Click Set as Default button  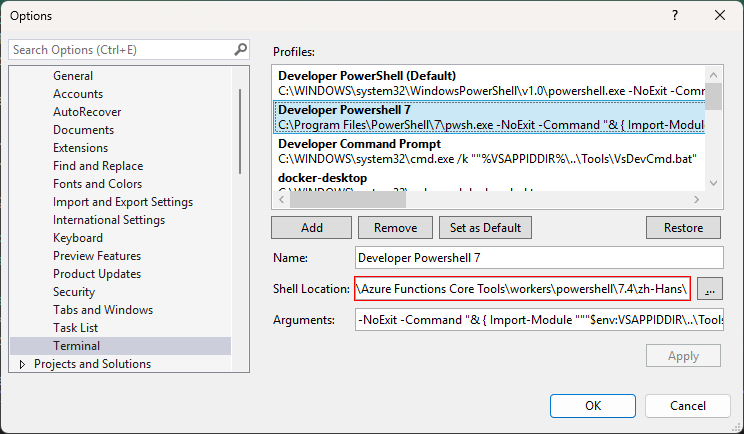[x=485, y=228]
